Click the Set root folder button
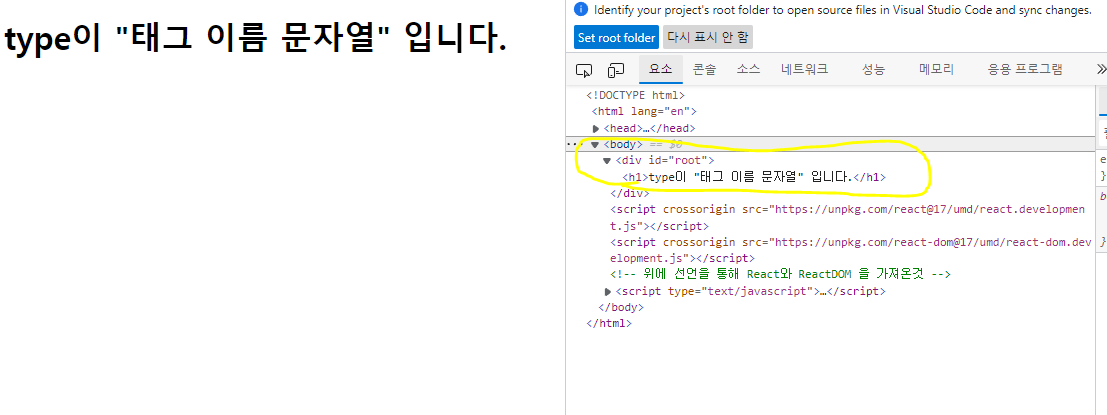Viewport: 1107px width, 415px height. pos(617,37)
